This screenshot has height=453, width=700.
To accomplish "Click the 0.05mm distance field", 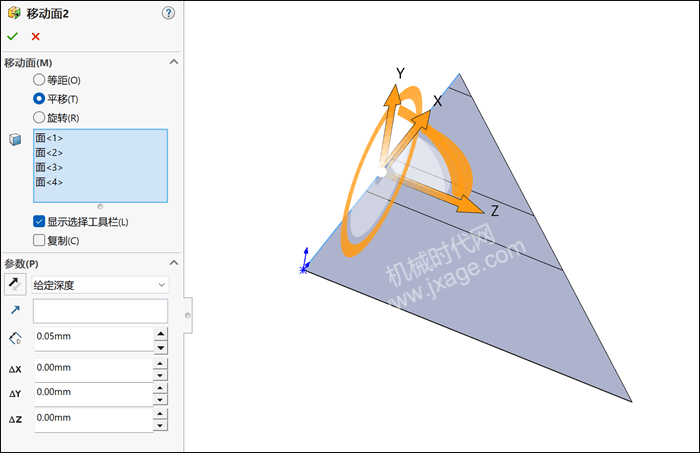I will click(94, 339).
